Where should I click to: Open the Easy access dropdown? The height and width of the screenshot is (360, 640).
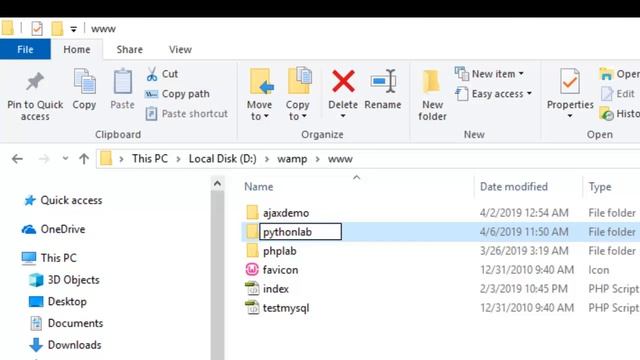point(493,94)
